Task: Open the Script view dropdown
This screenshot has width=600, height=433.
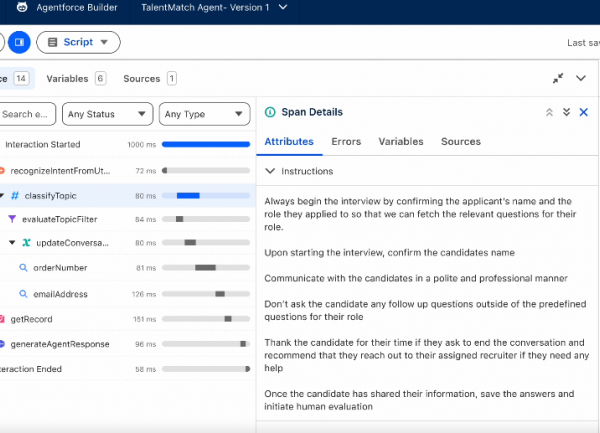Action: [x=78, y=43]
